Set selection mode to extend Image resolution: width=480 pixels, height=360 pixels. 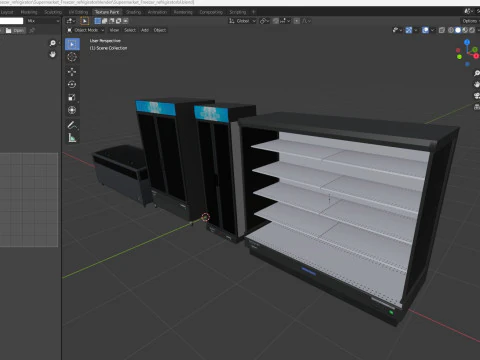coord(105,21)
